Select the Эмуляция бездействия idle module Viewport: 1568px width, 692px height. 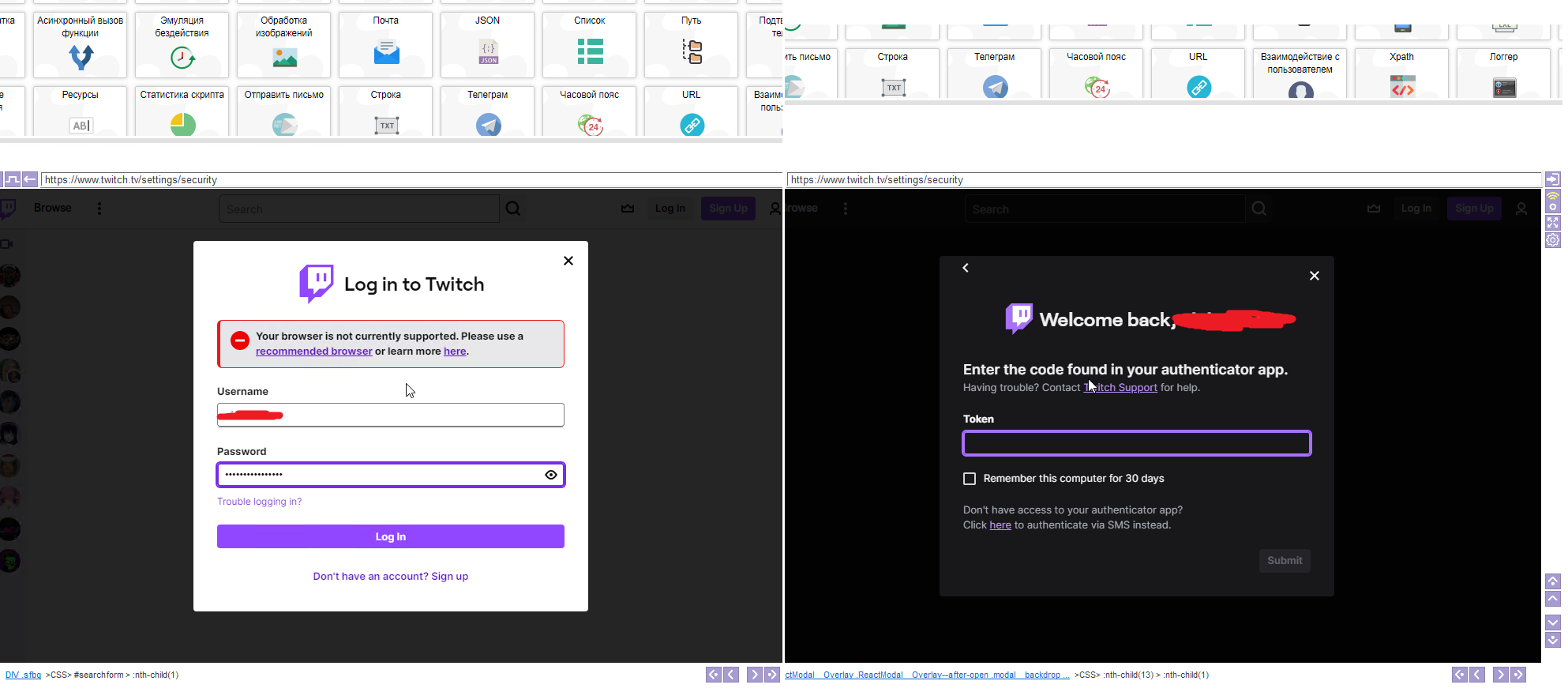[182, 45]
